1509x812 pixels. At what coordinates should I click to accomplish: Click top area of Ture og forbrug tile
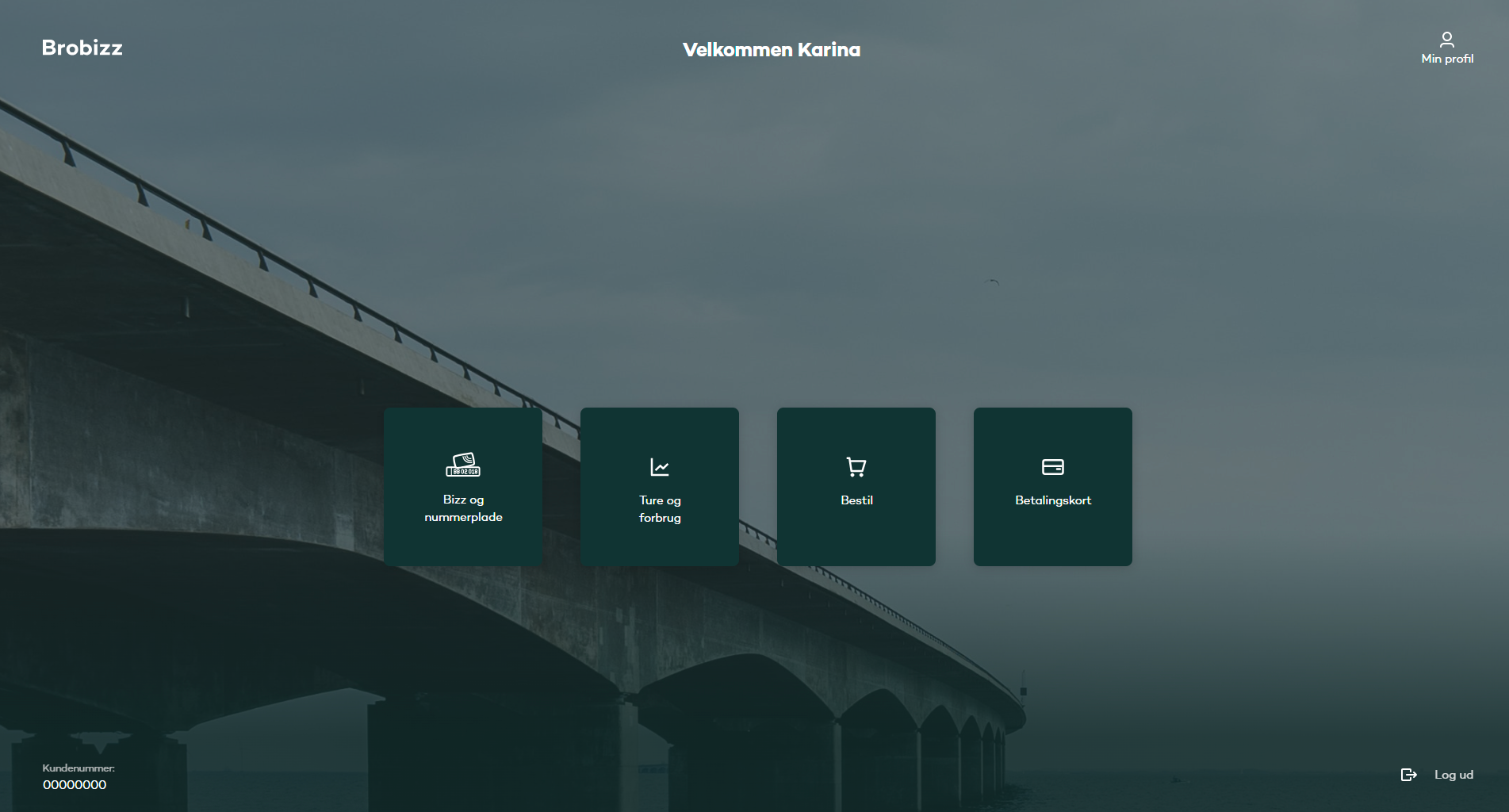[x=660, y=428]
